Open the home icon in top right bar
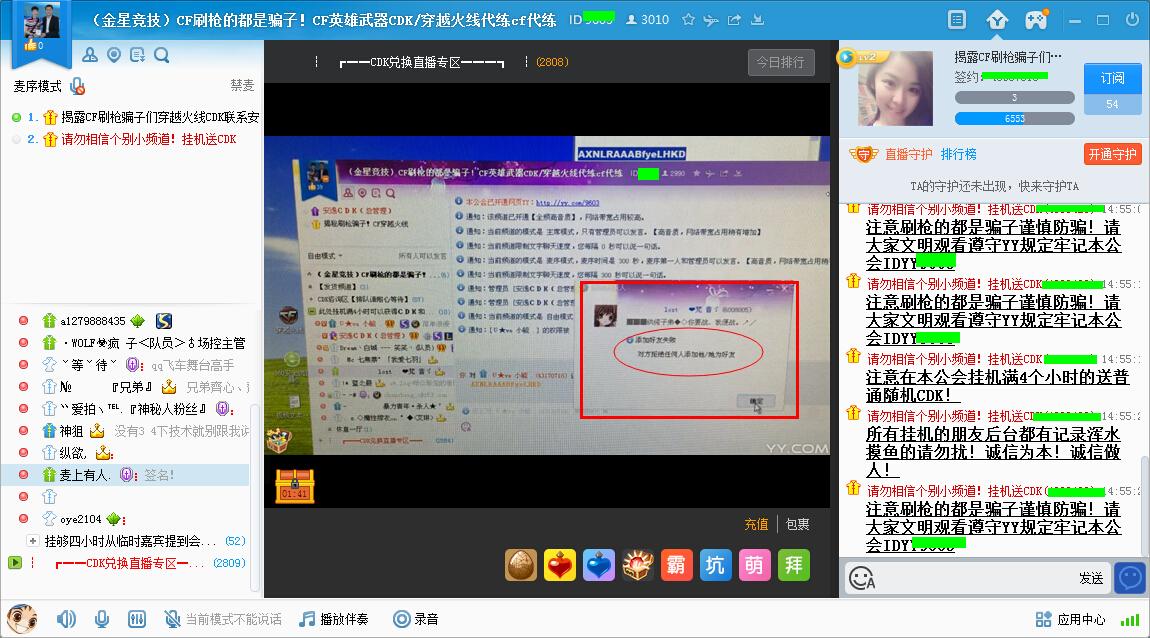 pos(997,20)
